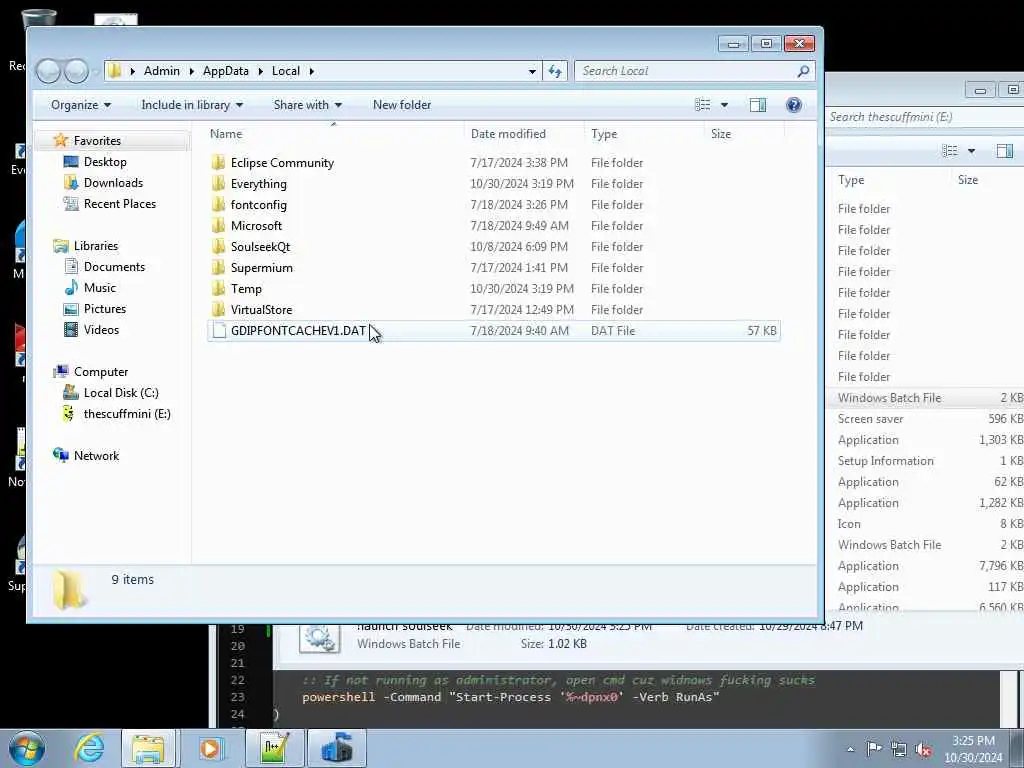The height and width of the screenshot is (768, 1024).
Task: Open Recent Places in the navigation pane
Action: [120, 204]
